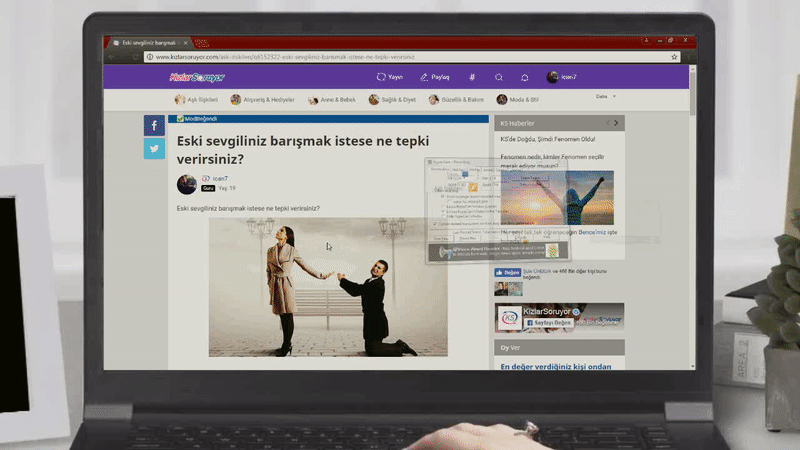Click the Oy Ver panel header
Viewport: 800px width, 450px height.
(559, 347)
